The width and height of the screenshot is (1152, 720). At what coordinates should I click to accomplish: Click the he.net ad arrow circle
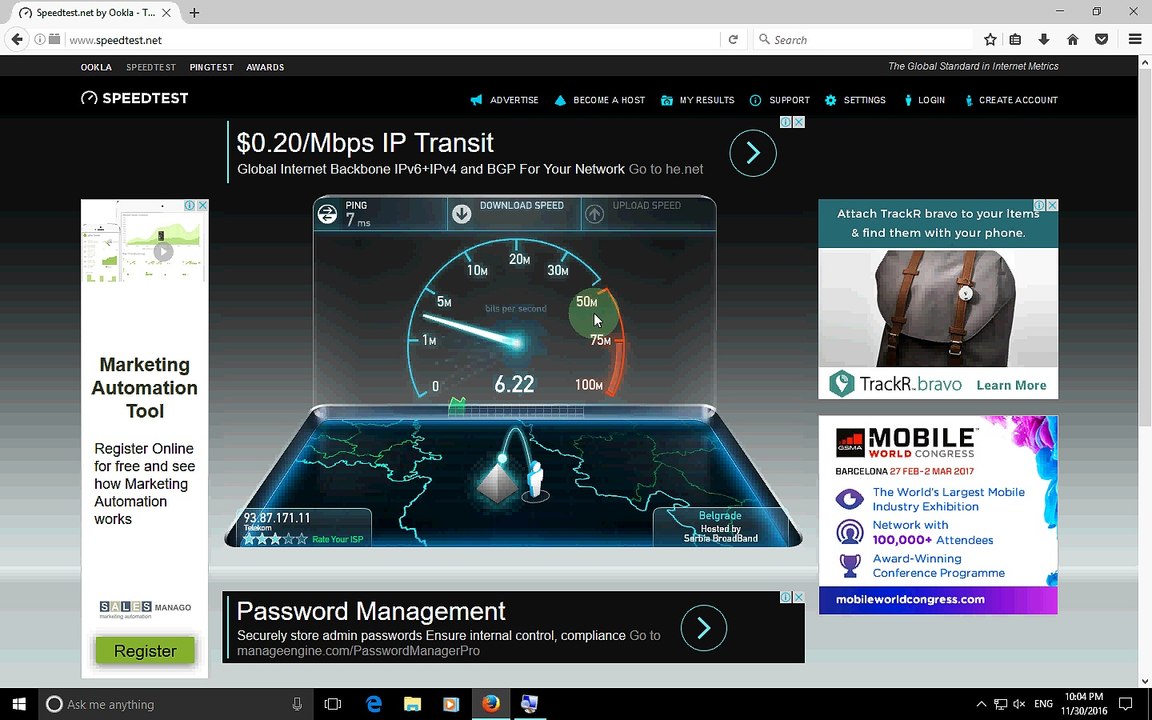(752, 153)
